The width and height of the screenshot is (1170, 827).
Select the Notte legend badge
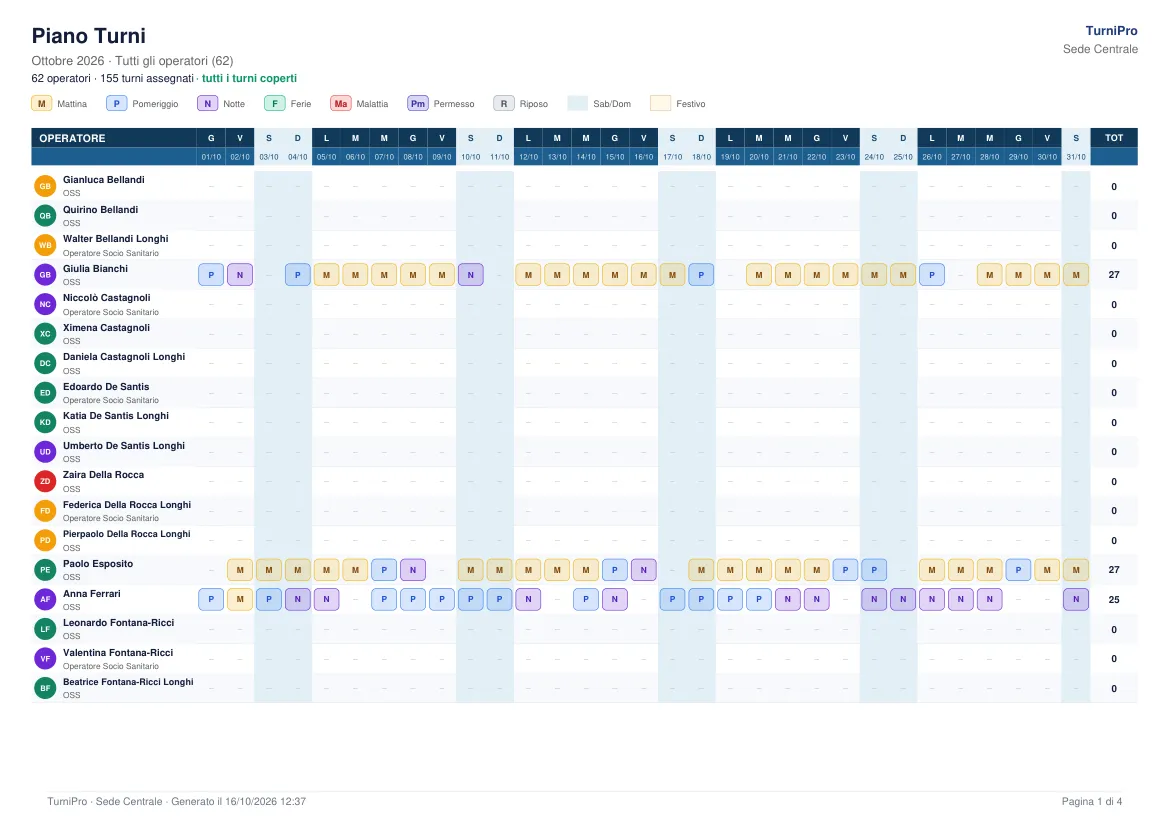[x=207, y=104]
